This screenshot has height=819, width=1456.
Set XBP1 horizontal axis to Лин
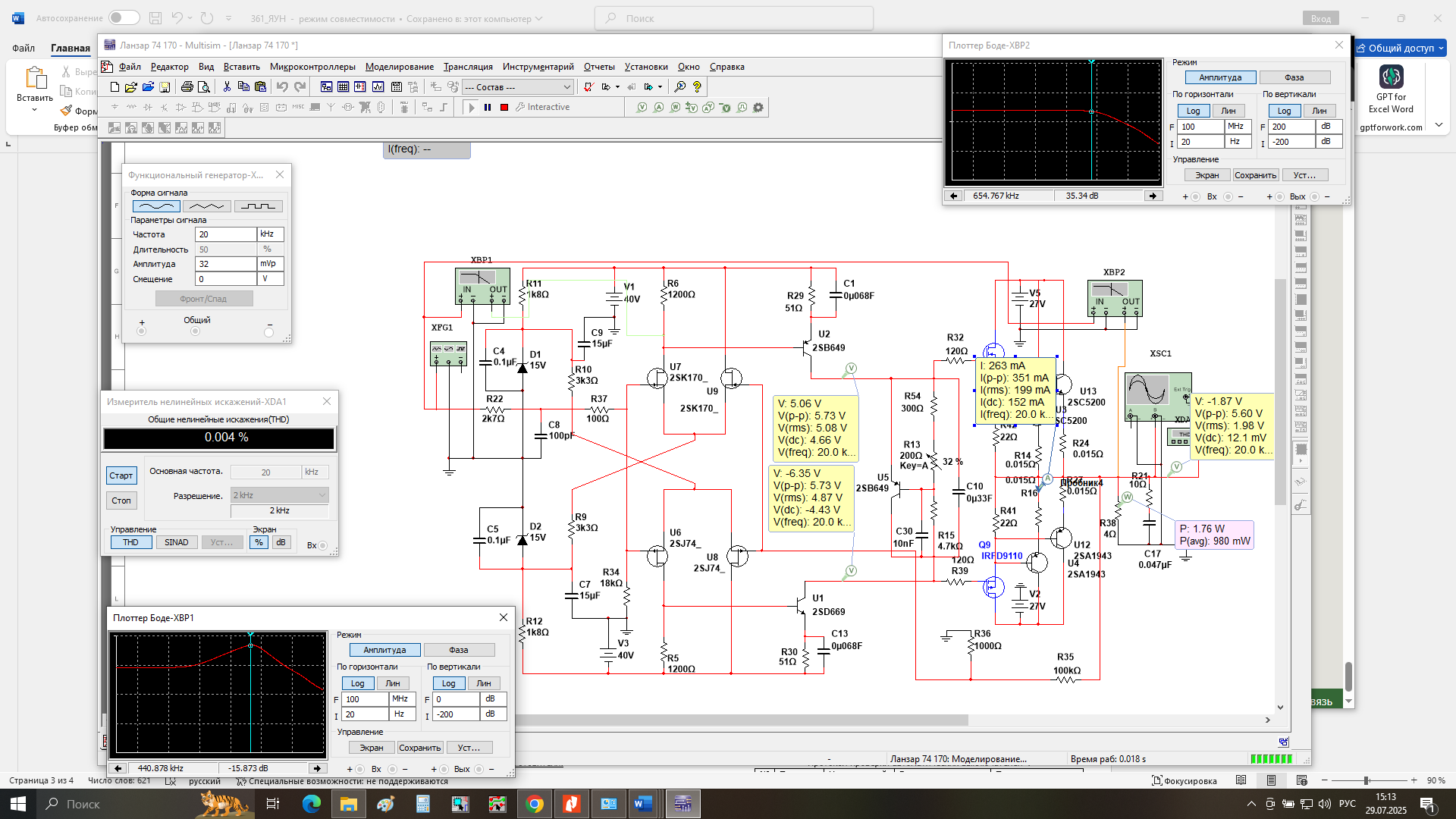click(393, 683)
